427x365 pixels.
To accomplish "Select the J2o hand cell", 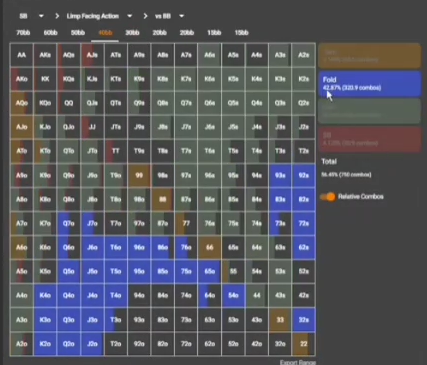I will pos(92,344).
